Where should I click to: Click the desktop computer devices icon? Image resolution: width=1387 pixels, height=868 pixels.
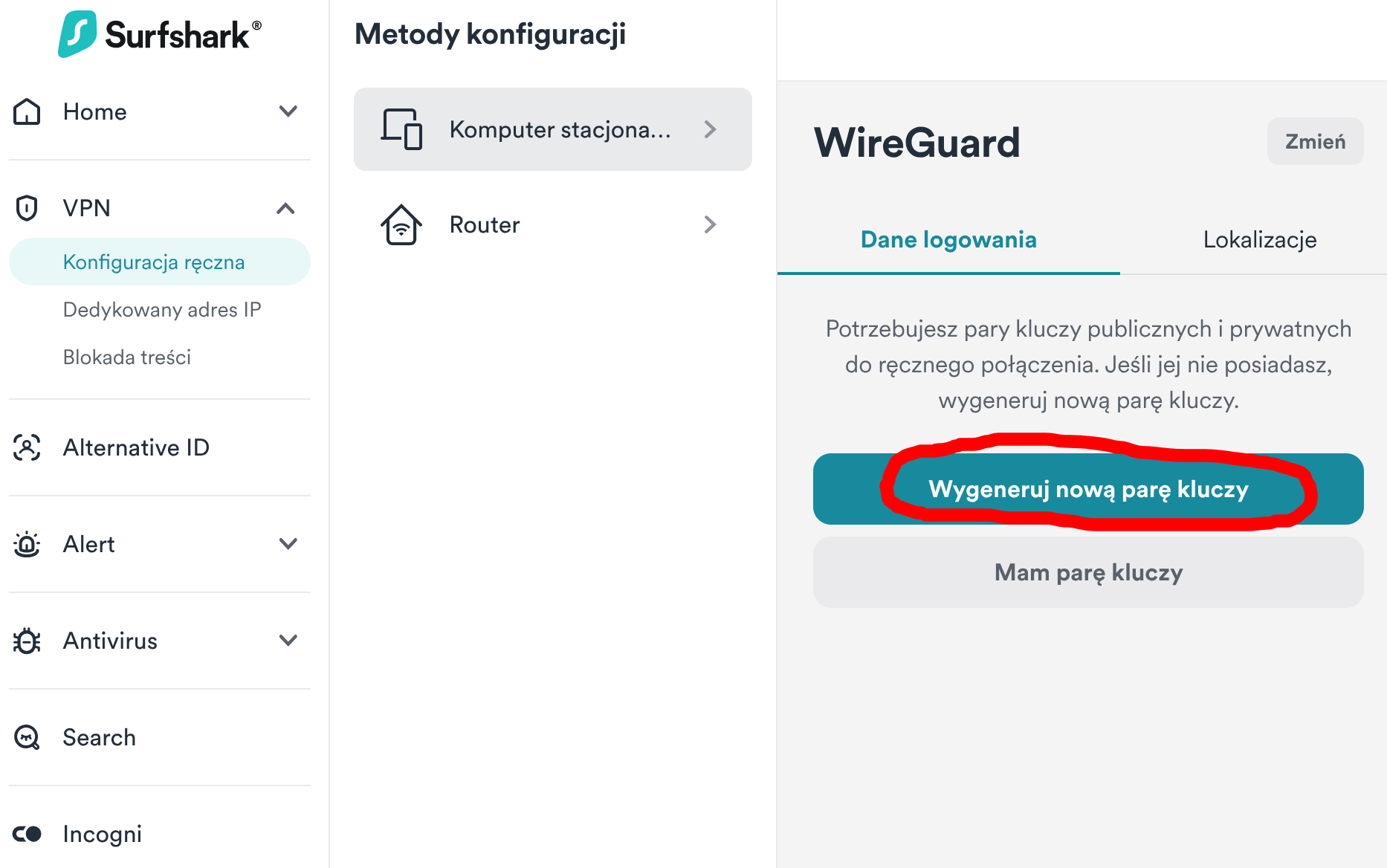click(x=401, y=129)
